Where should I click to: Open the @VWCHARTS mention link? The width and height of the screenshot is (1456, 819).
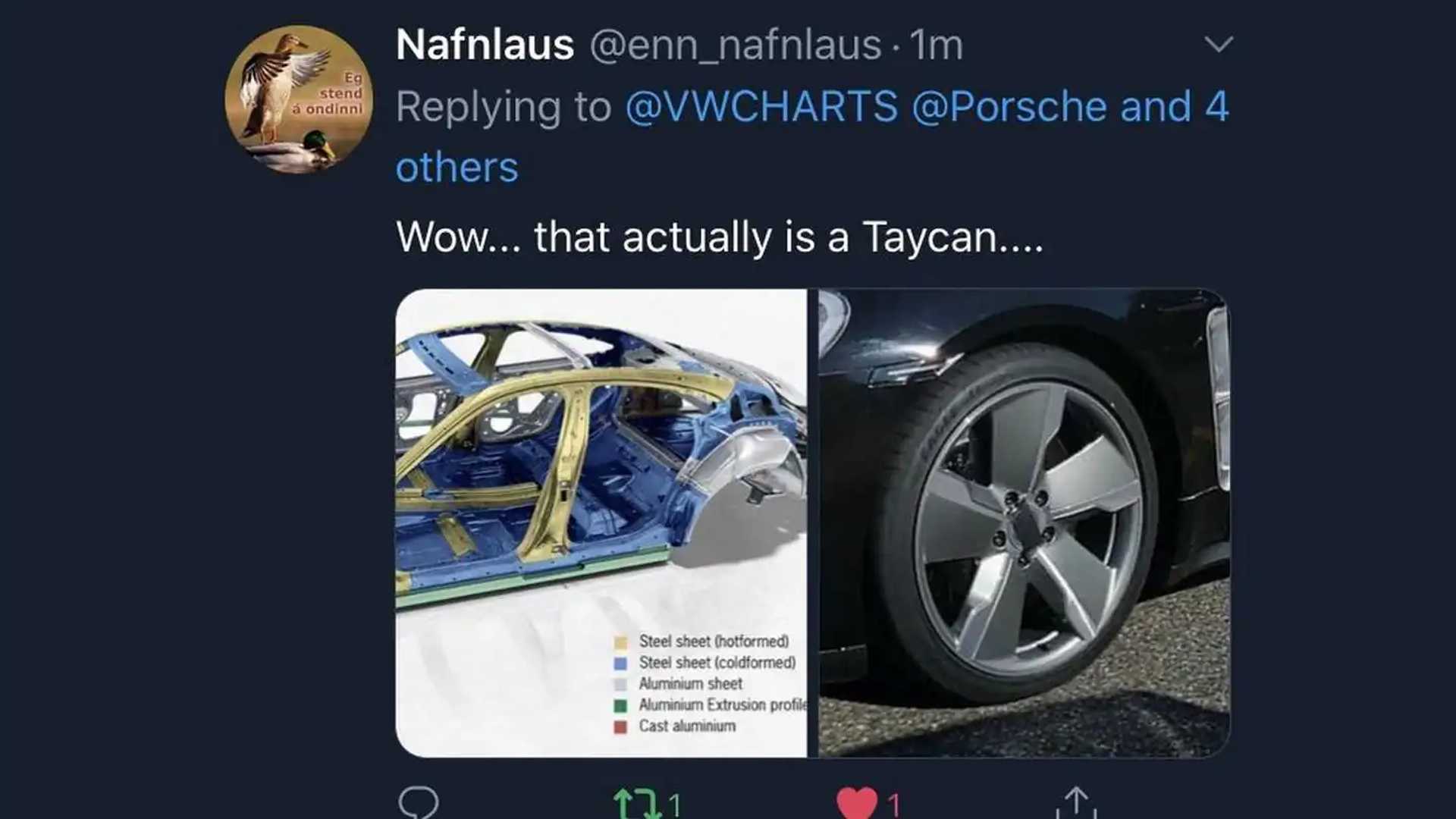click(x=761, y=106)
